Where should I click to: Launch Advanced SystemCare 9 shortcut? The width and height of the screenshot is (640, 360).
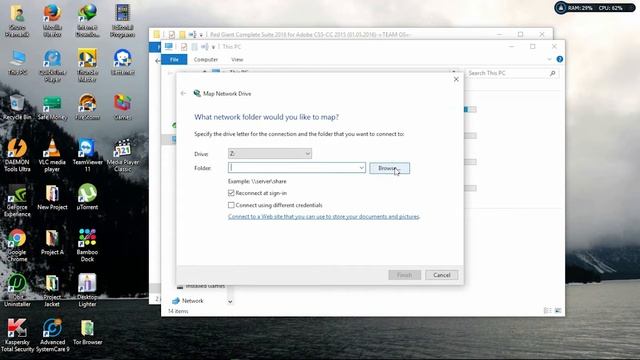point(52,335)
